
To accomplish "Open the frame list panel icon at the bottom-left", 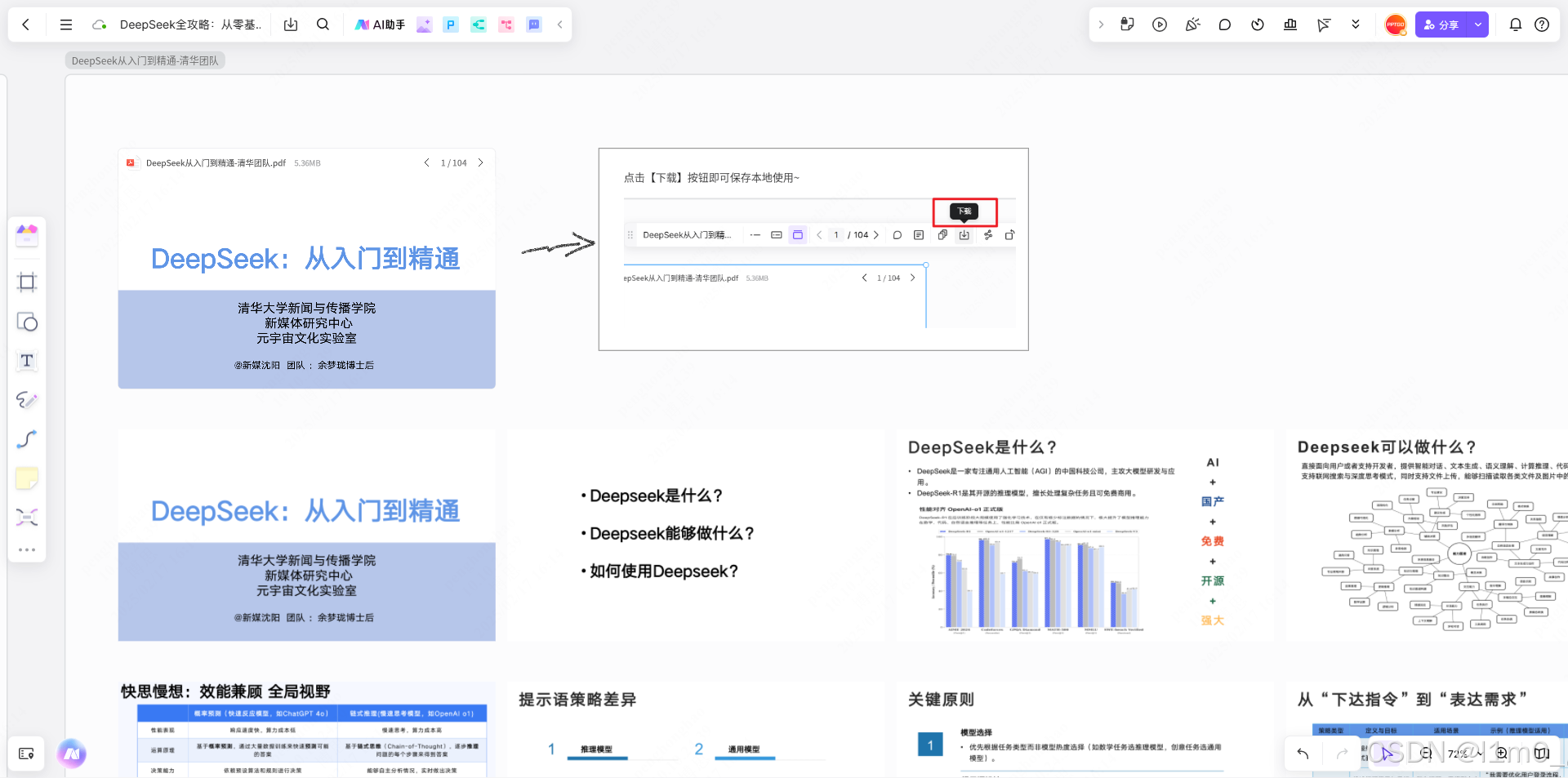I will (x=26, y=754).
